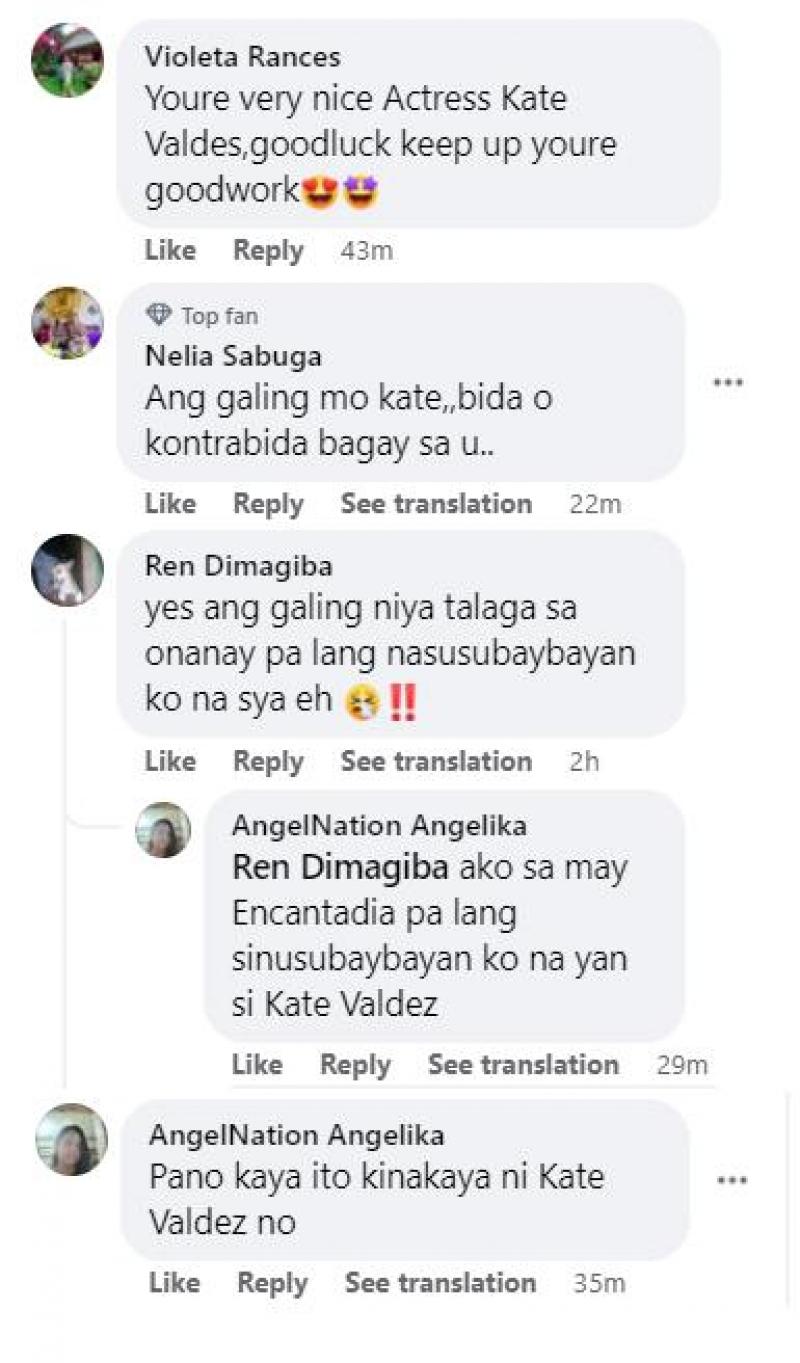Click Violeta Rances' profile picture
Image resolution: width=800 pixels, height=1363 pixels.
pos(67,60)
